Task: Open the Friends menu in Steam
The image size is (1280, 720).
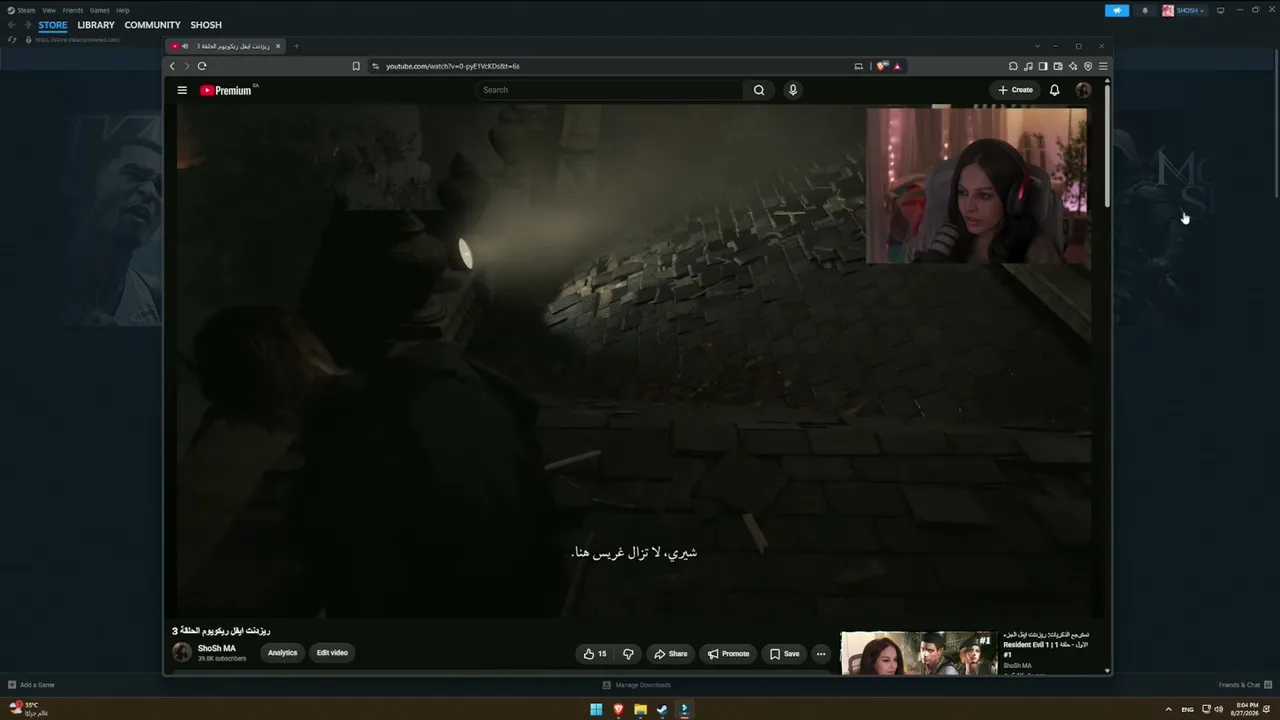Action: 73,10
